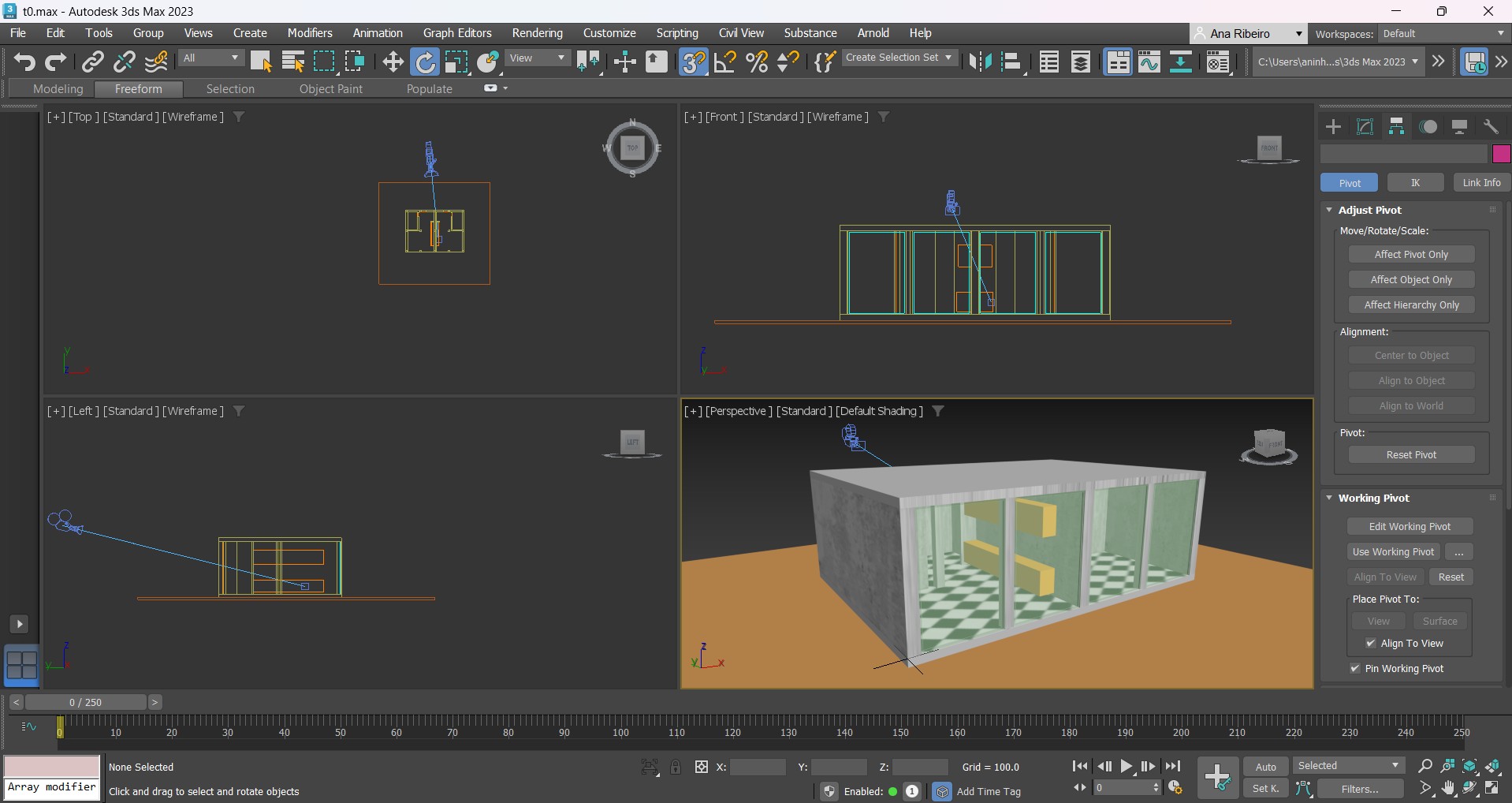Image resolution: width=1512 pixels, height=803 pixels.
Task: Click the Undo arrow icon
Action: (x=24, y=62)
